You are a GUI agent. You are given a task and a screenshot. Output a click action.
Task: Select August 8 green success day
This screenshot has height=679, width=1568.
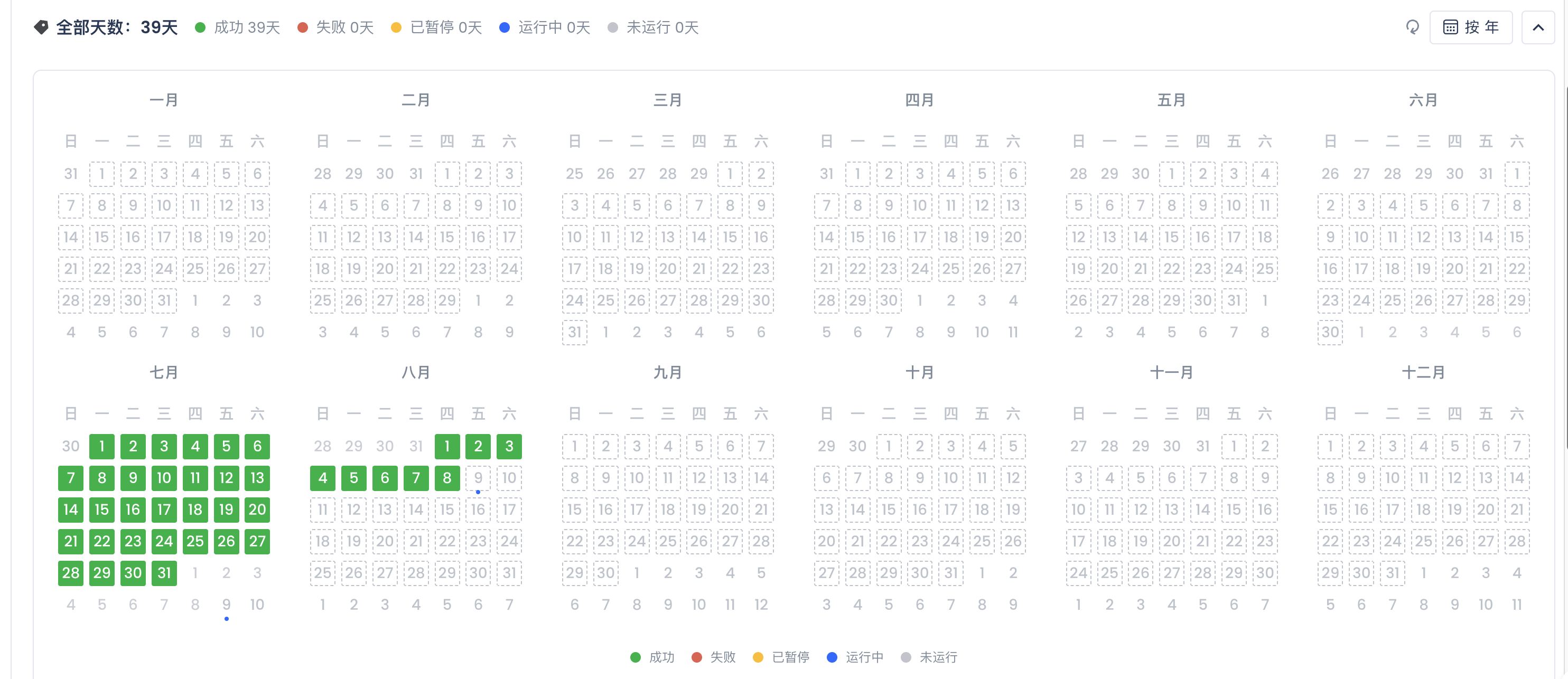(447, 478)
